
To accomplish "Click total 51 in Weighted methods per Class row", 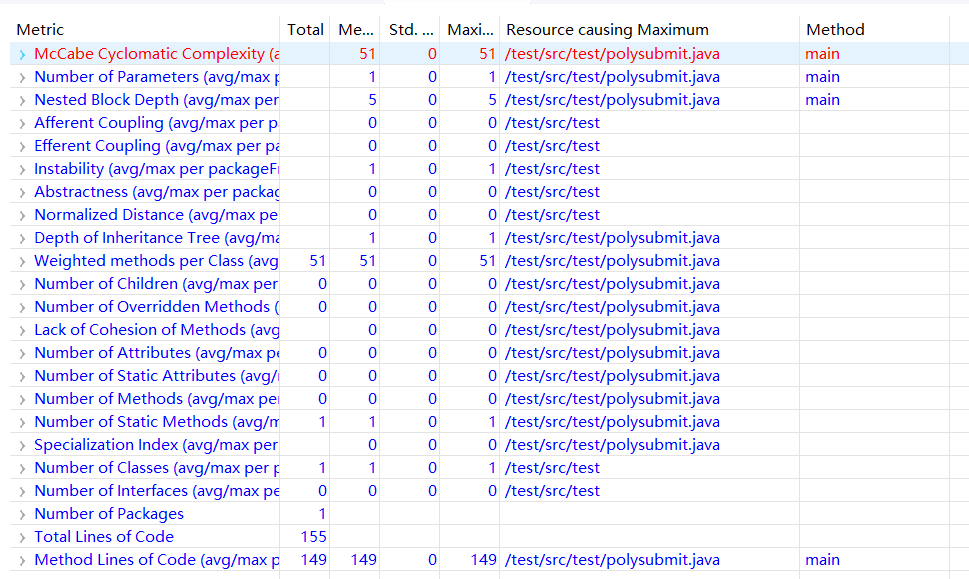I will click(317, 261).
